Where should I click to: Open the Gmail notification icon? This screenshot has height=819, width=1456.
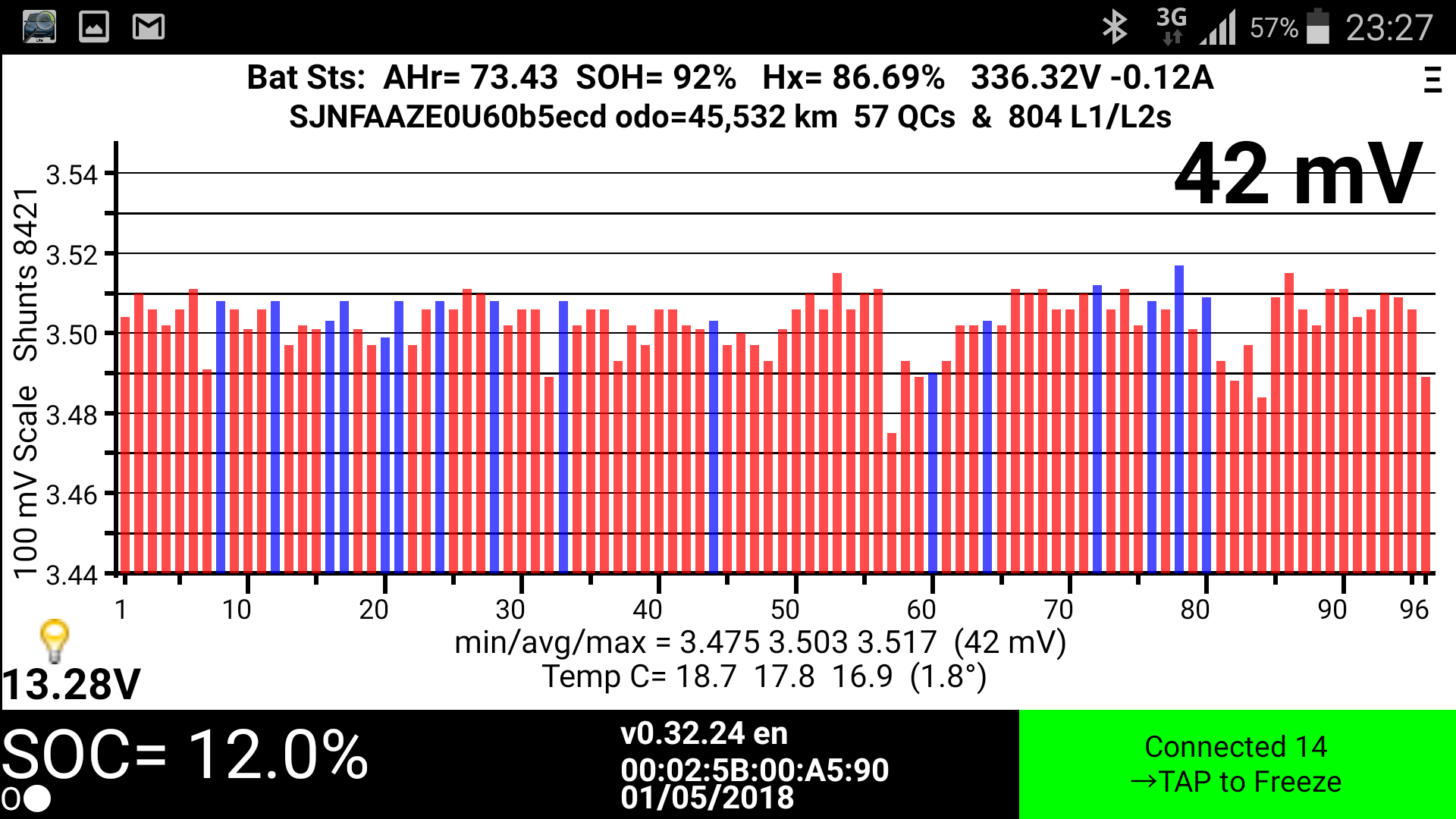pos(149,27)
